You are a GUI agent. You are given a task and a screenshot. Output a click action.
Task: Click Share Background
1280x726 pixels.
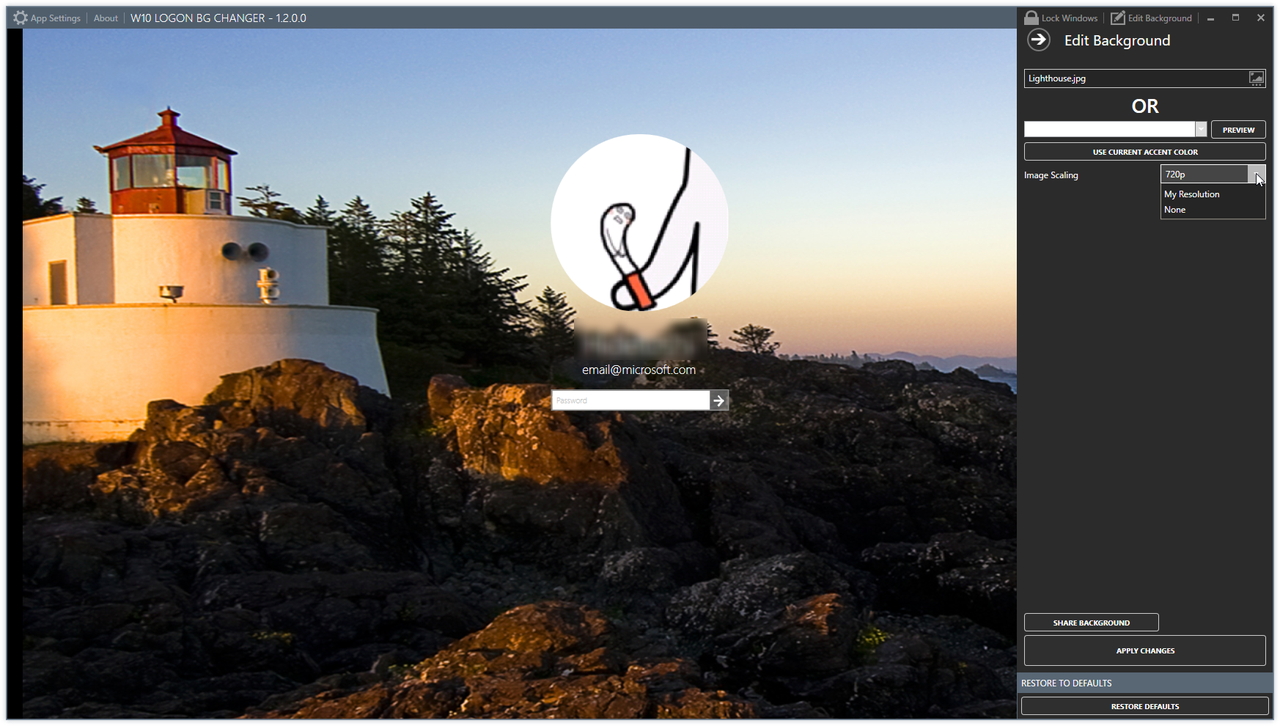[1091, 621]
